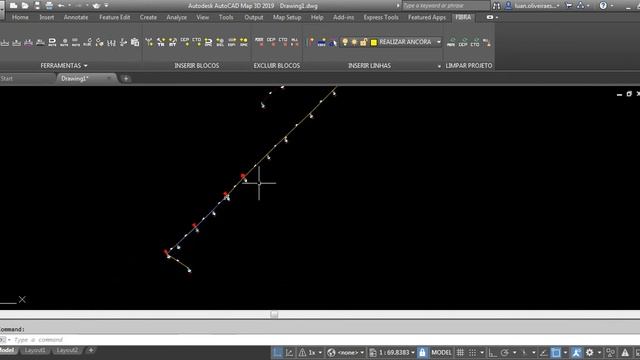Click the clean CEP project icon
The image size is (640, 360).
463,42
